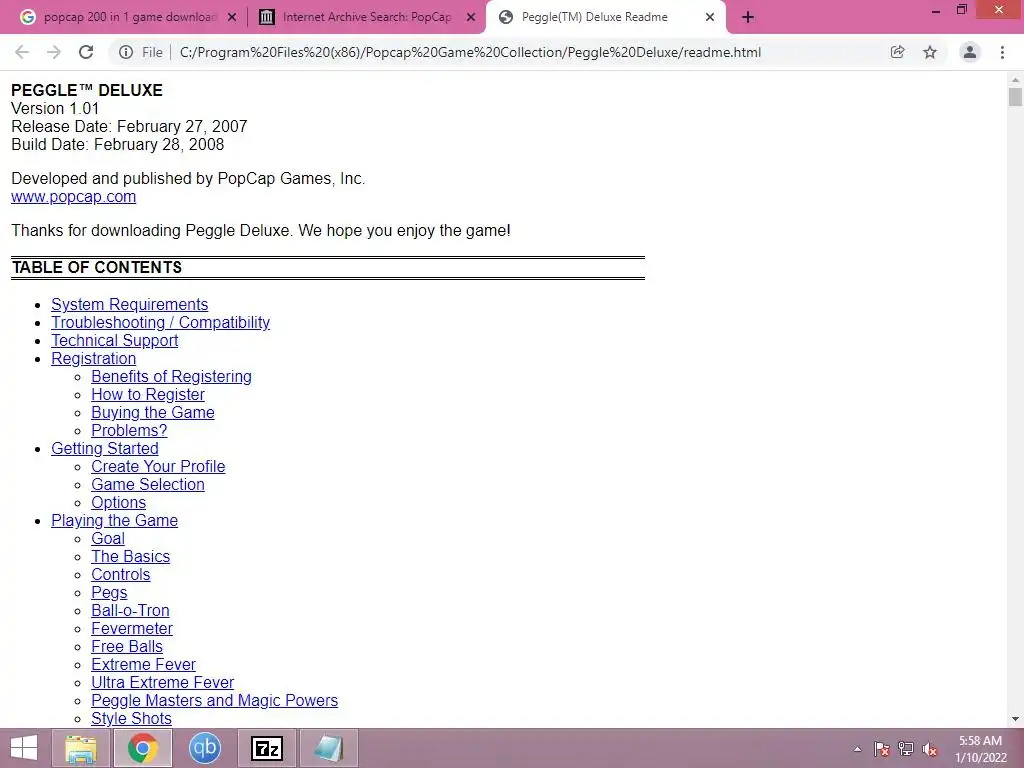1024x768 pixels.
Task: Open the Windows Start menu
Action: coord(24,748)
